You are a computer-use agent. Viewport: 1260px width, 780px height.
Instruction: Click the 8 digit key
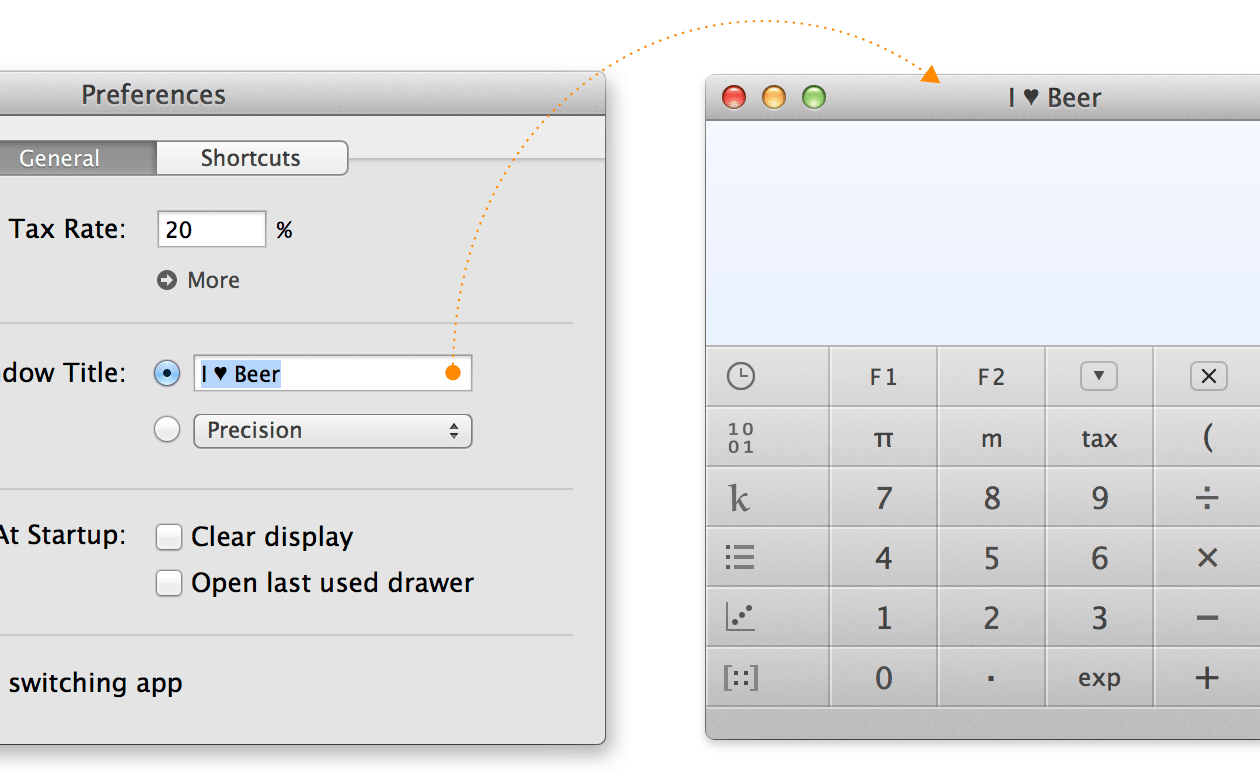(991, 498)
